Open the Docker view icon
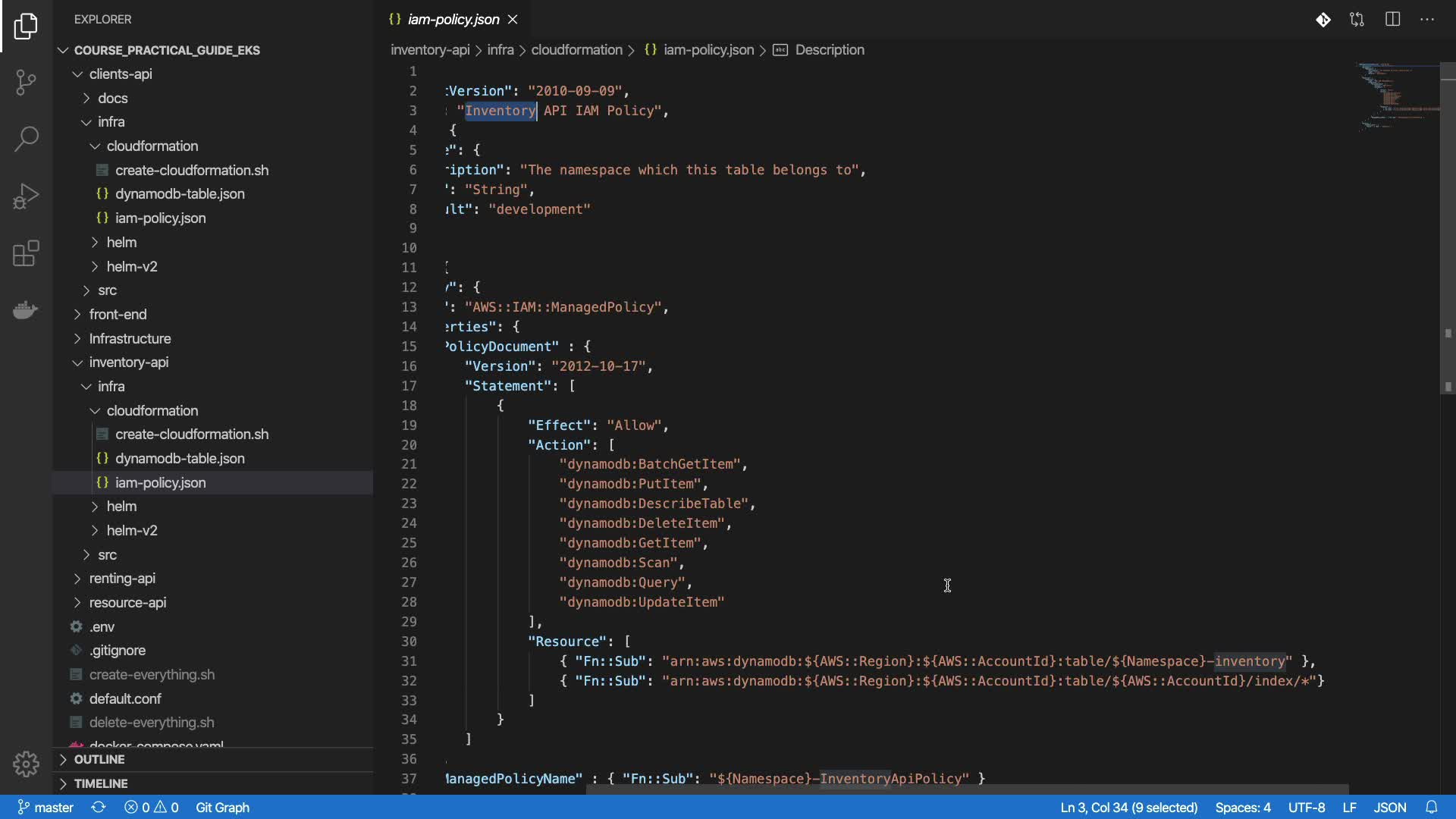The height and width of the screenshot is (819, 1456). 26,310
